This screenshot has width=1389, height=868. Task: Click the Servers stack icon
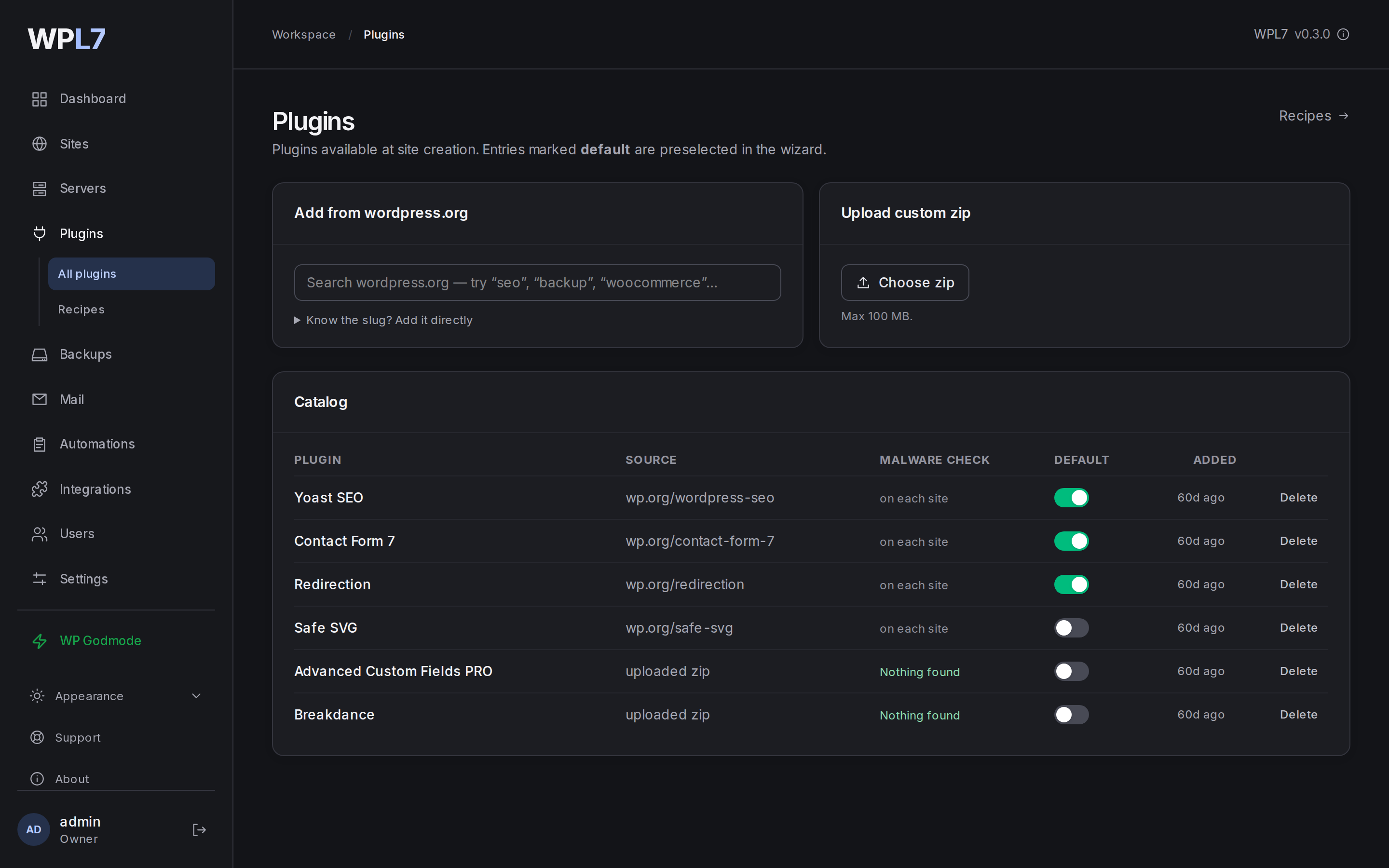coord(39,188)
